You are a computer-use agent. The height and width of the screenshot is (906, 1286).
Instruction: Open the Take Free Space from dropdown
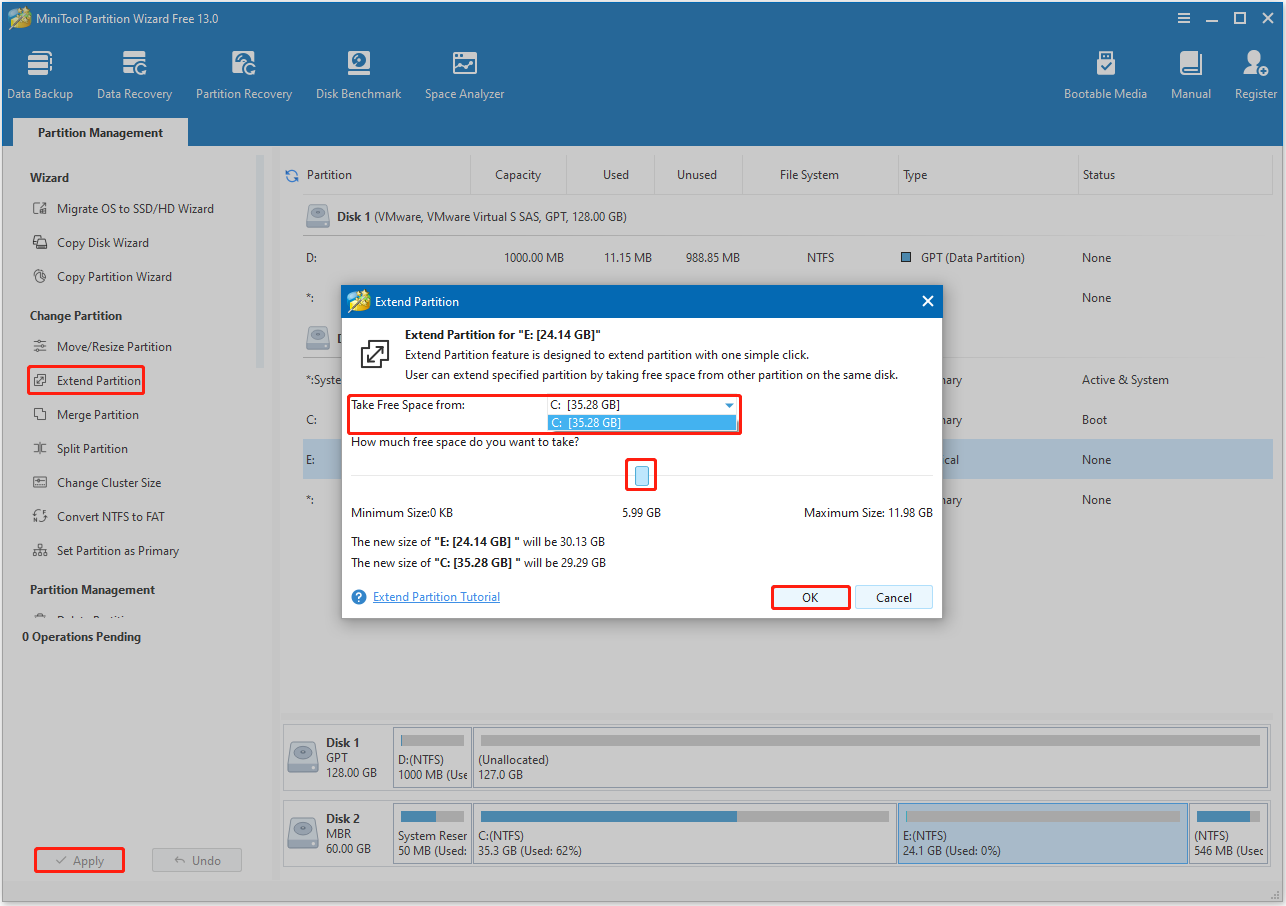(729, 405)
